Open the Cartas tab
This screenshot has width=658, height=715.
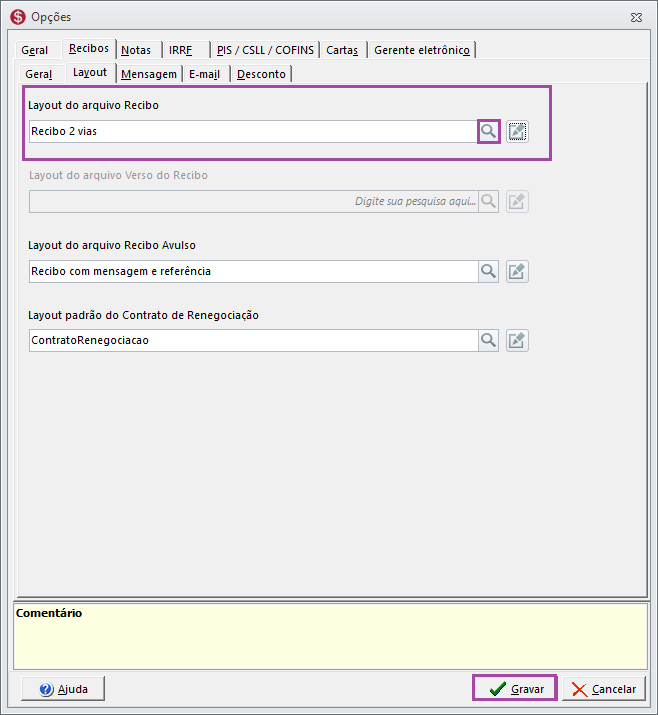342,50
